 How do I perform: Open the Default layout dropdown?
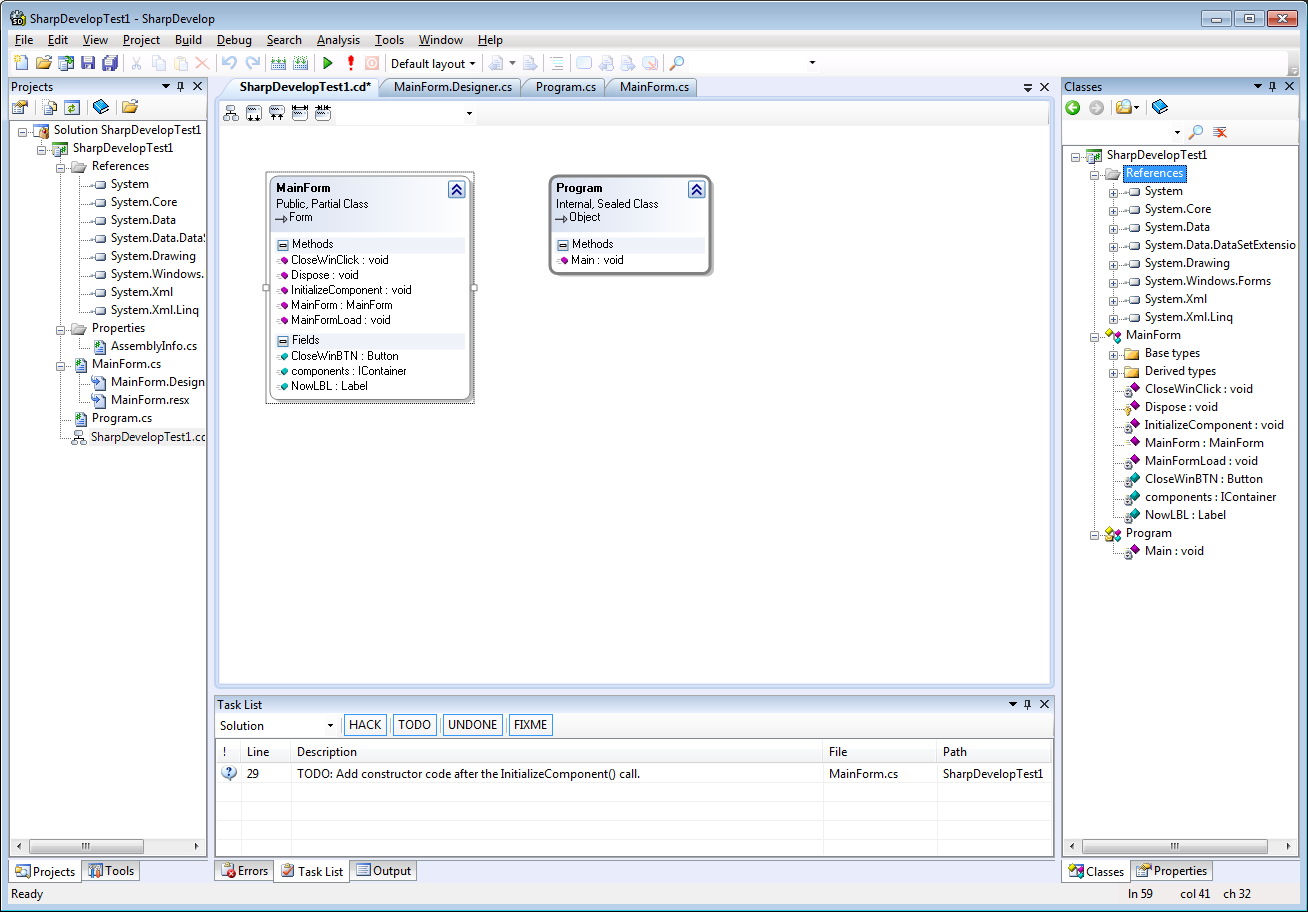pos(433,63)
